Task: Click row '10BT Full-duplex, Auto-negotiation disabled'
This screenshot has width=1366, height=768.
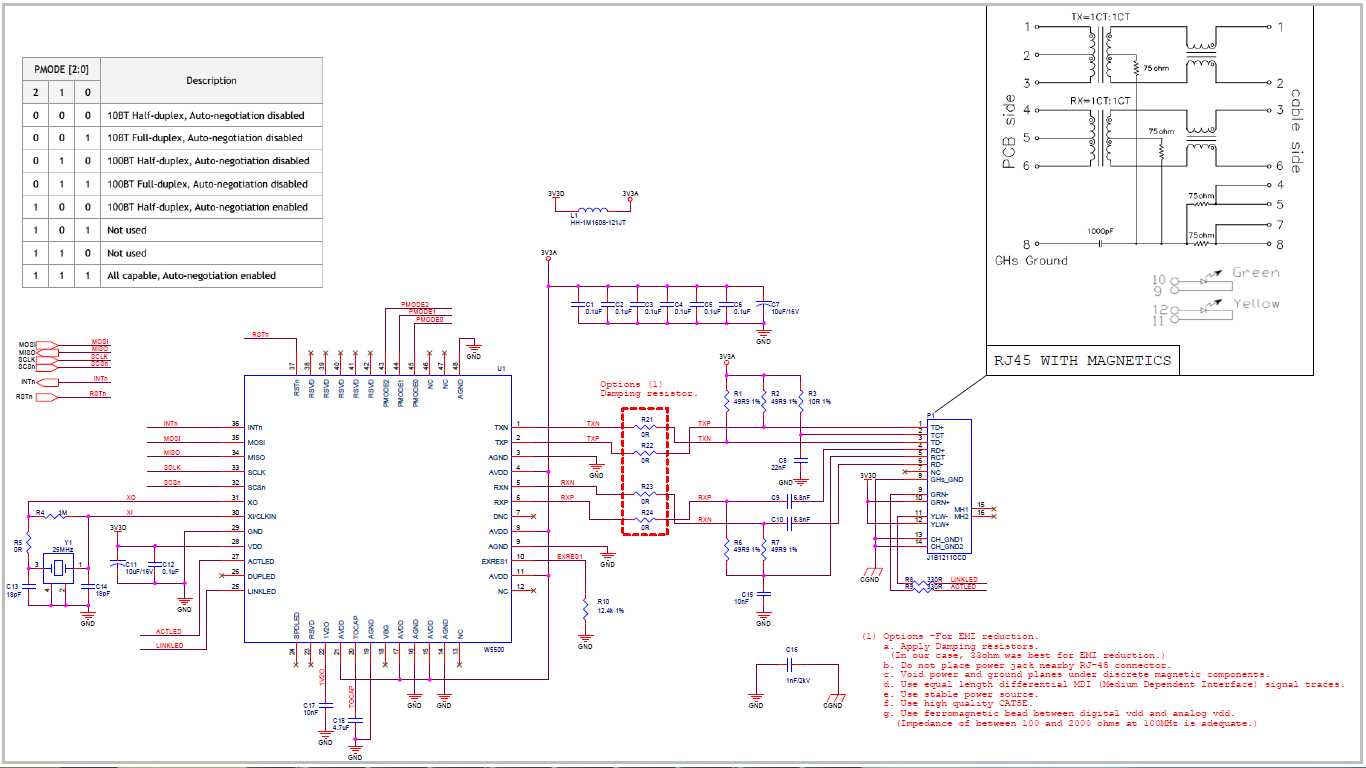Action: tap(172, 138)
